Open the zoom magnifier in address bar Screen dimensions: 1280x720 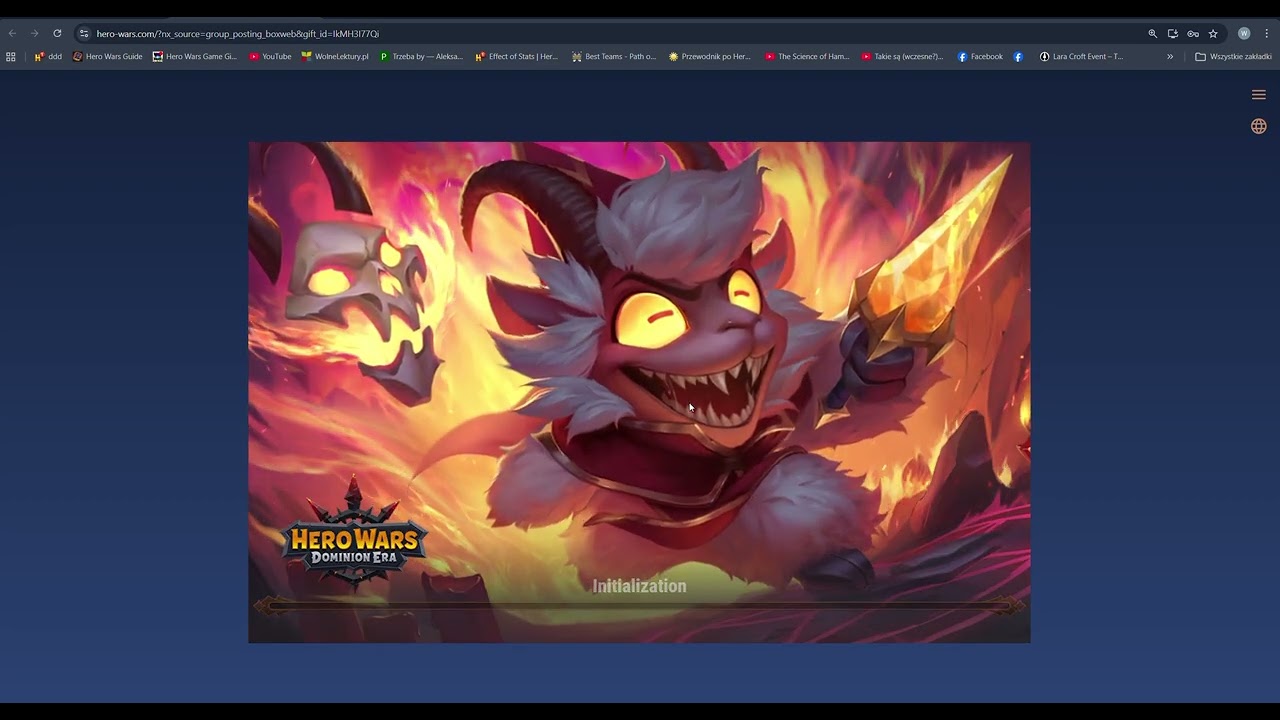[x=1152, y=33]
